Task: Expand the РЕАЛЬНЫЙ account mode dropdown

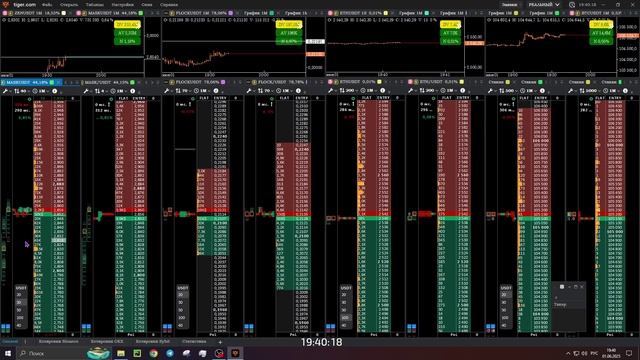Action: pos(543,4)
